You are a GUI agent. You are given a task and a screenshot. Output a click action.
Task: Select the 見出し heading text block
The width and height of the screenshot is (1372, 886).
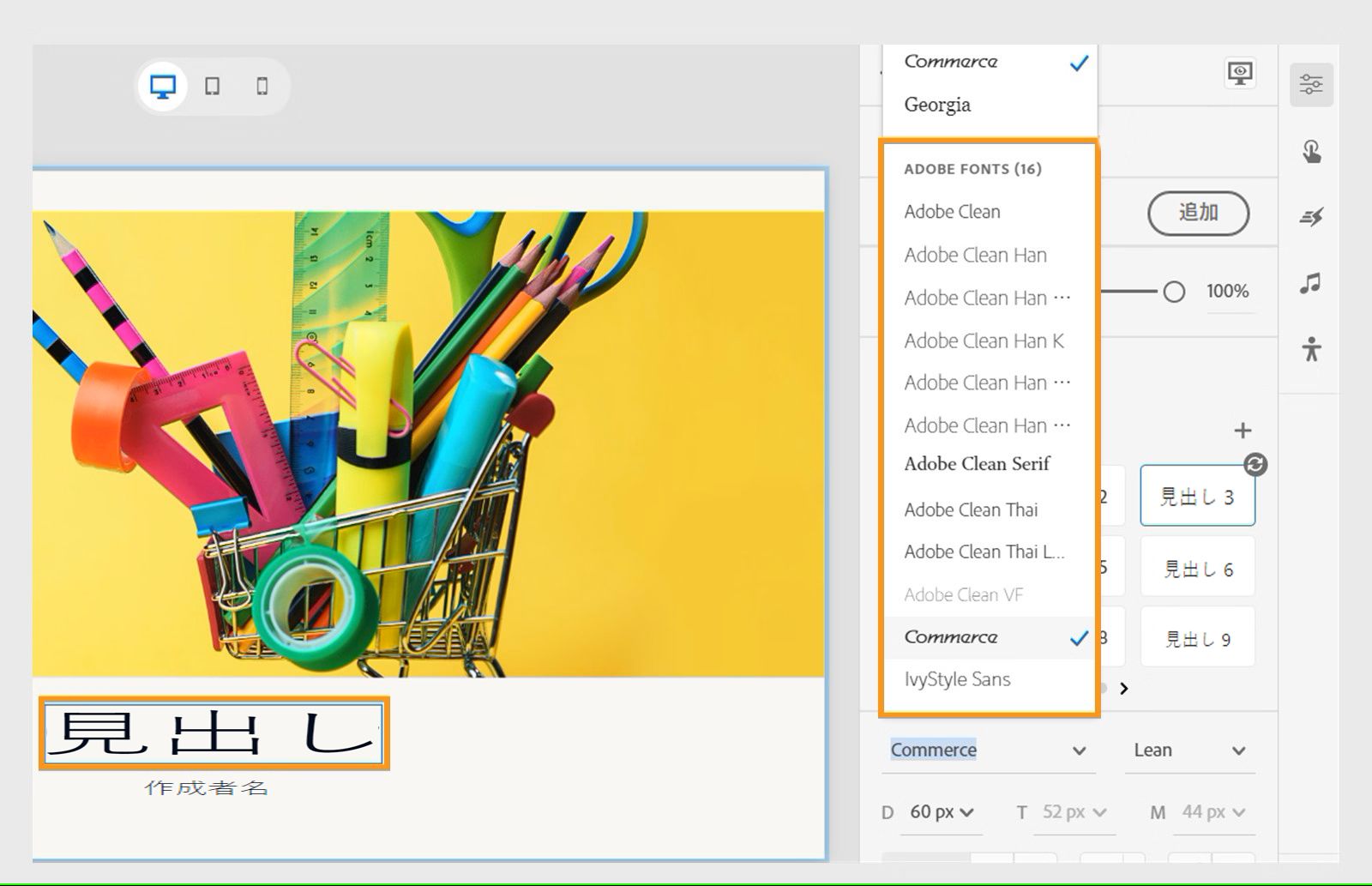point(214,733)
